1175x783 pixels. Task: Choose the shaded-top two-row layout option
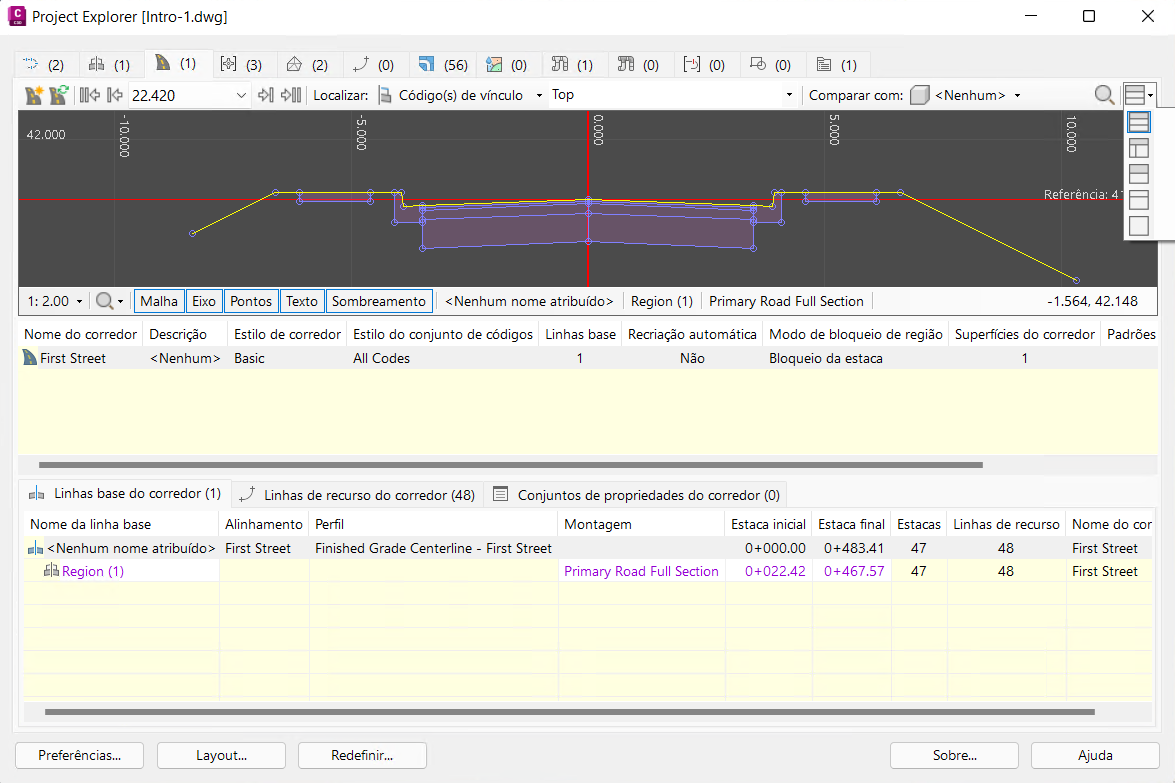1139,174
